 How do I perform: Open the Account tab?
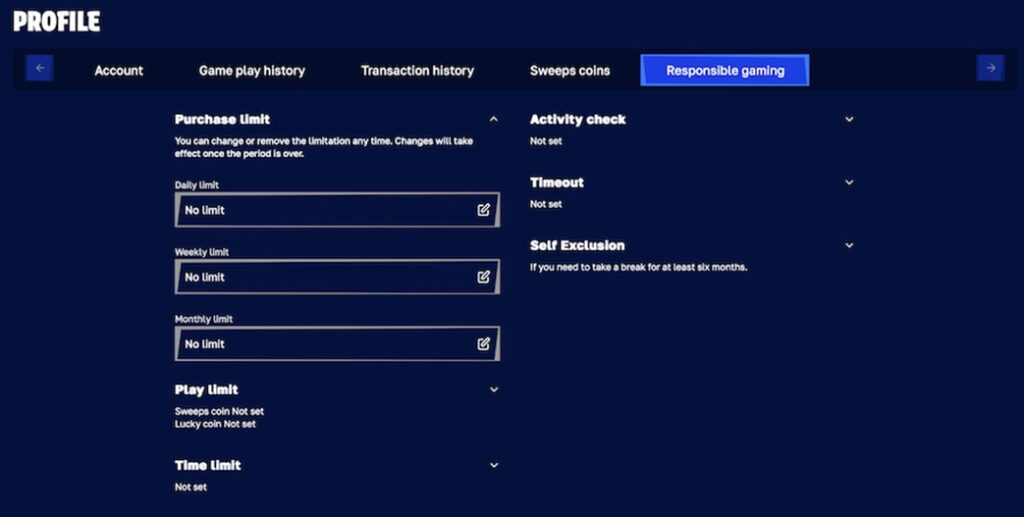point(119,71)
